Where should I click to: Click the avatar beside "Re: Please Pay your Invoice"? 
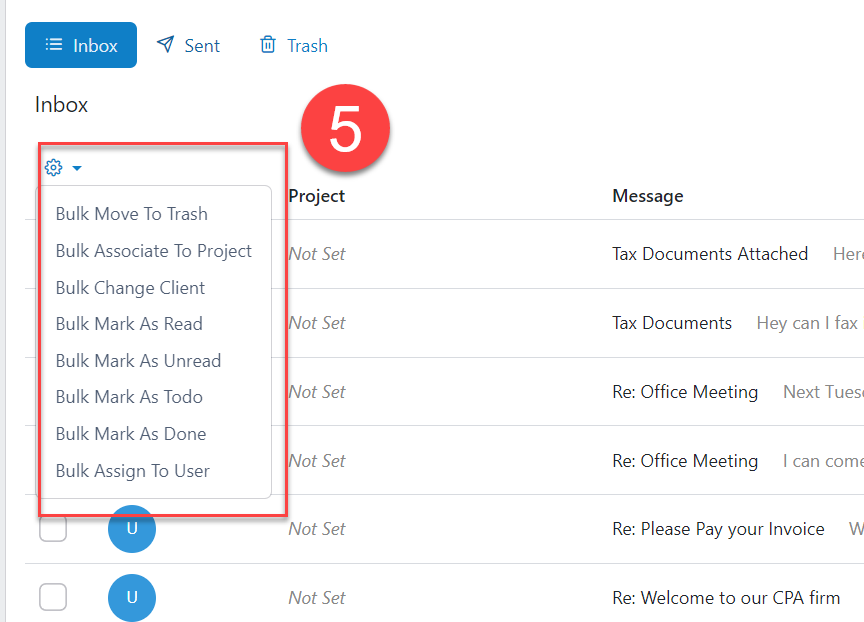coord(132,529)
